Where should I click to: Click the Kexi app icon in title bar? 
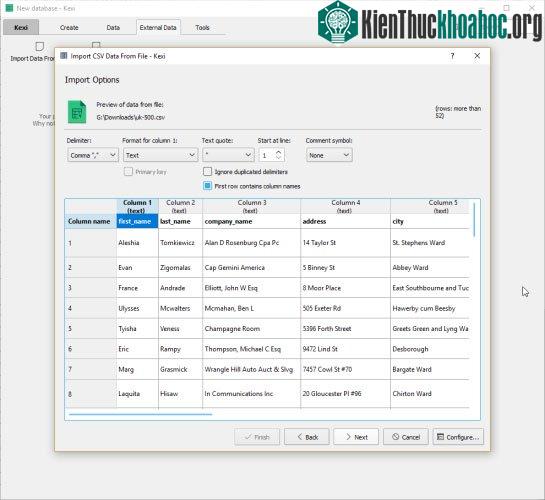point(9,8)
